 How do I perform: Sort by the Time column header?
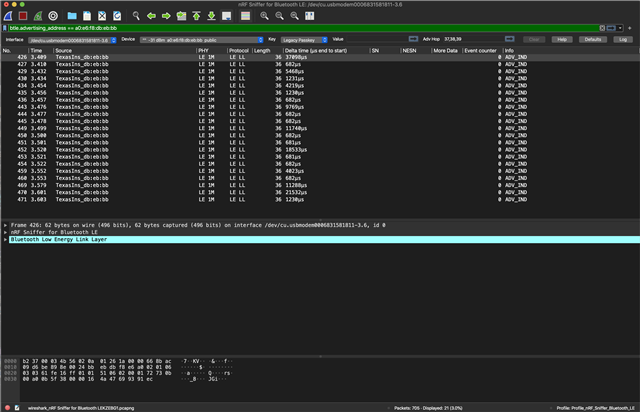[41, 51]
